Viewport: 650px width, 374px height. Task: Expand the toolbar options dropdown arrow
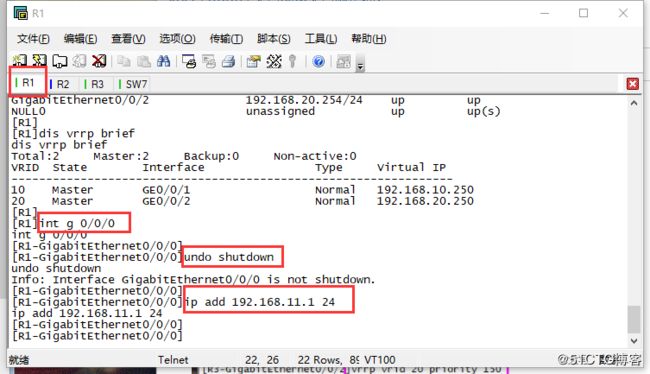360,63
